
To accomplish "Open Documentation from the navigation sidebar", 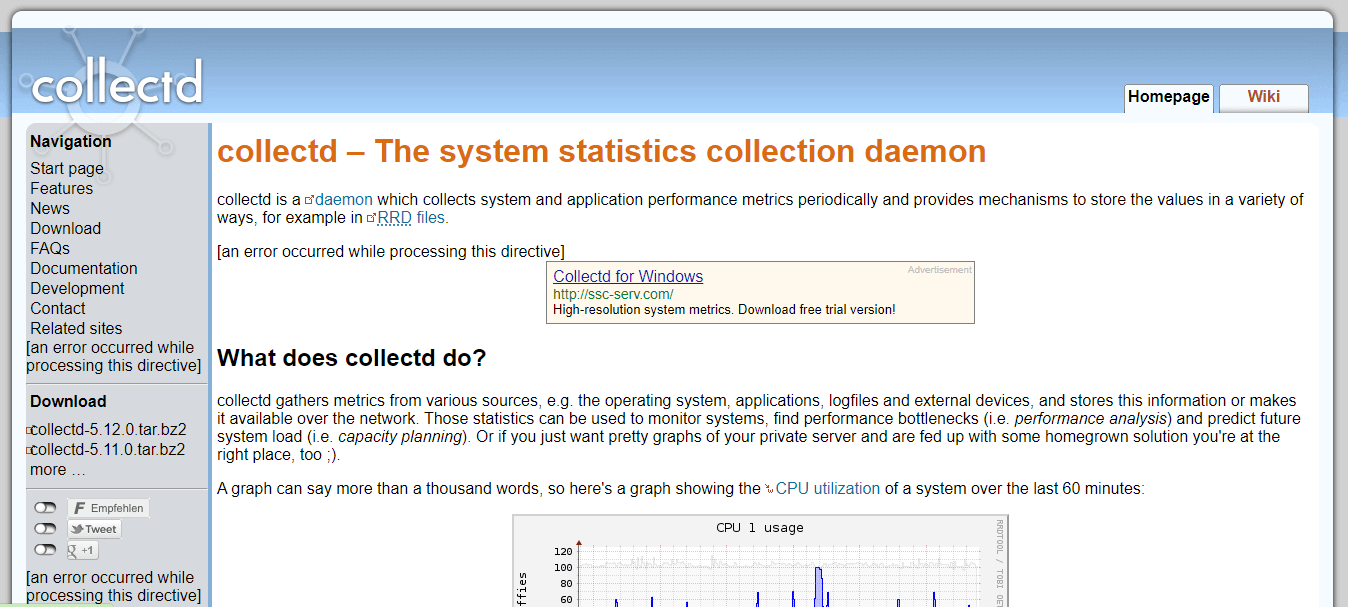I will 84,268.
